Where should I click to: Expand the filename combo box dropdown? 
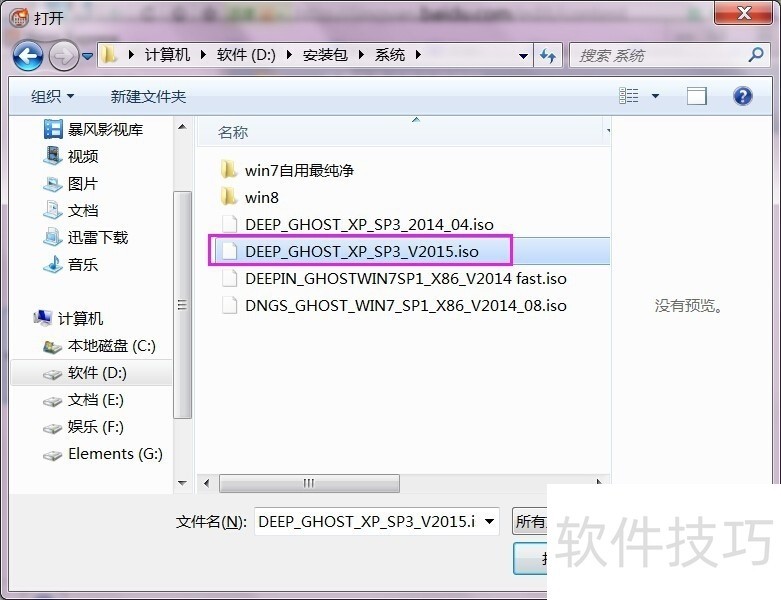489,521
